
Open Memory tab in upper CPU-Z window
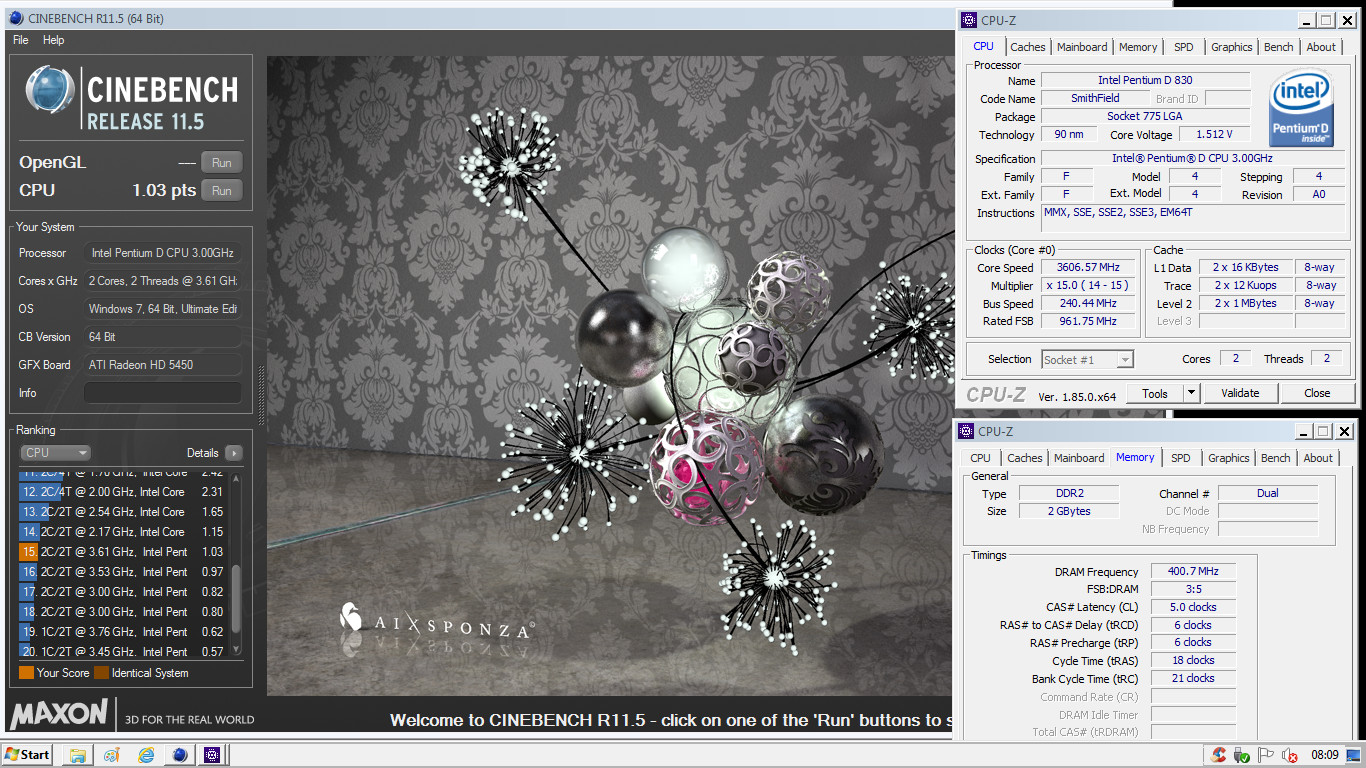point(1138,47)
